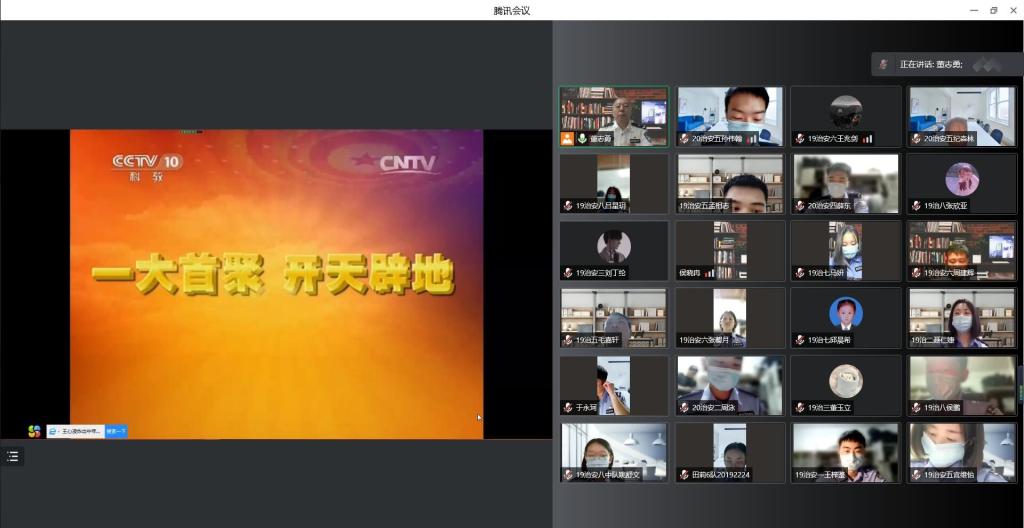The height and width of the screenshot is (528, 1024).
Task: Select the shared CCTV10 video screen
Action: click(276, 284)
